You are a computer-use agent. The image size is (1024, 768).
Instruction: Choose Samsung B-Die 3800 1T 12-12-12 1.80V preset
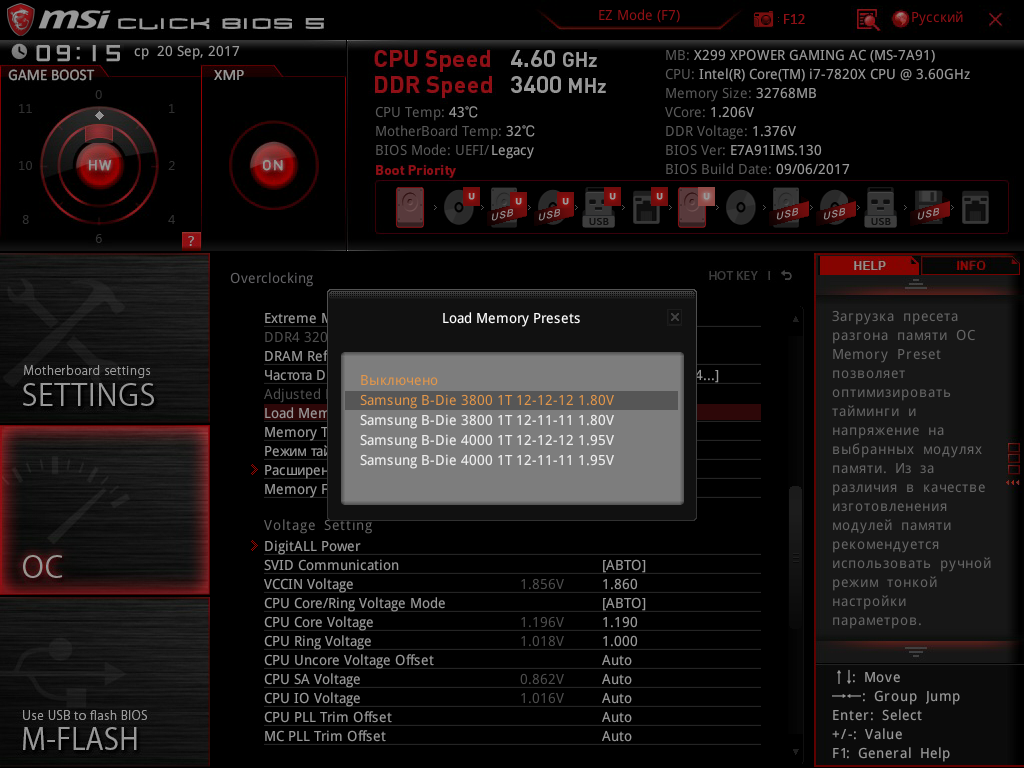click(511, 400)
